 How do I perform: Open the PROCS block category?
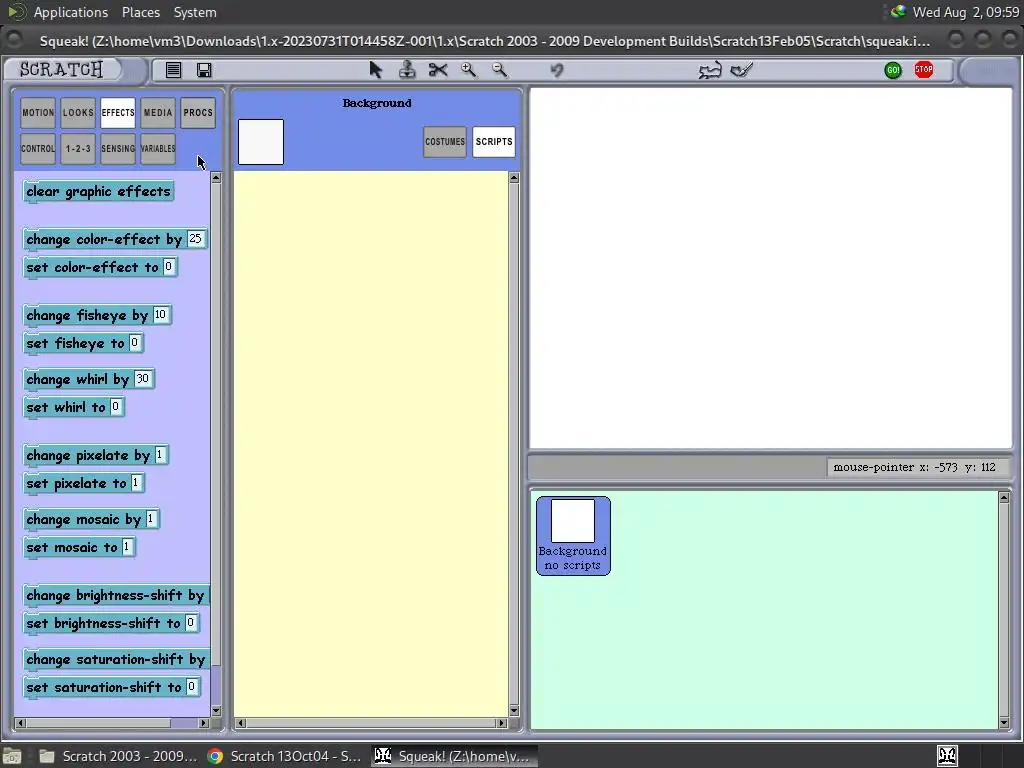tap(198, 113)
